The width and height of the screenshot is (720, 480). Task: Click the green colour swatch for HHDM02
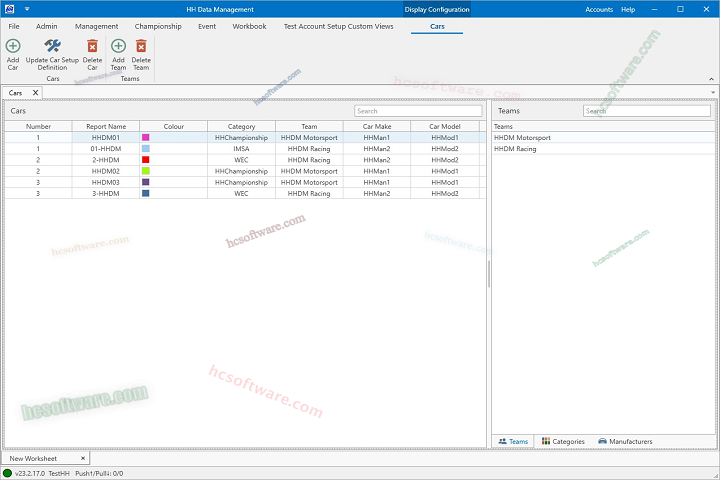click(146, 171)
